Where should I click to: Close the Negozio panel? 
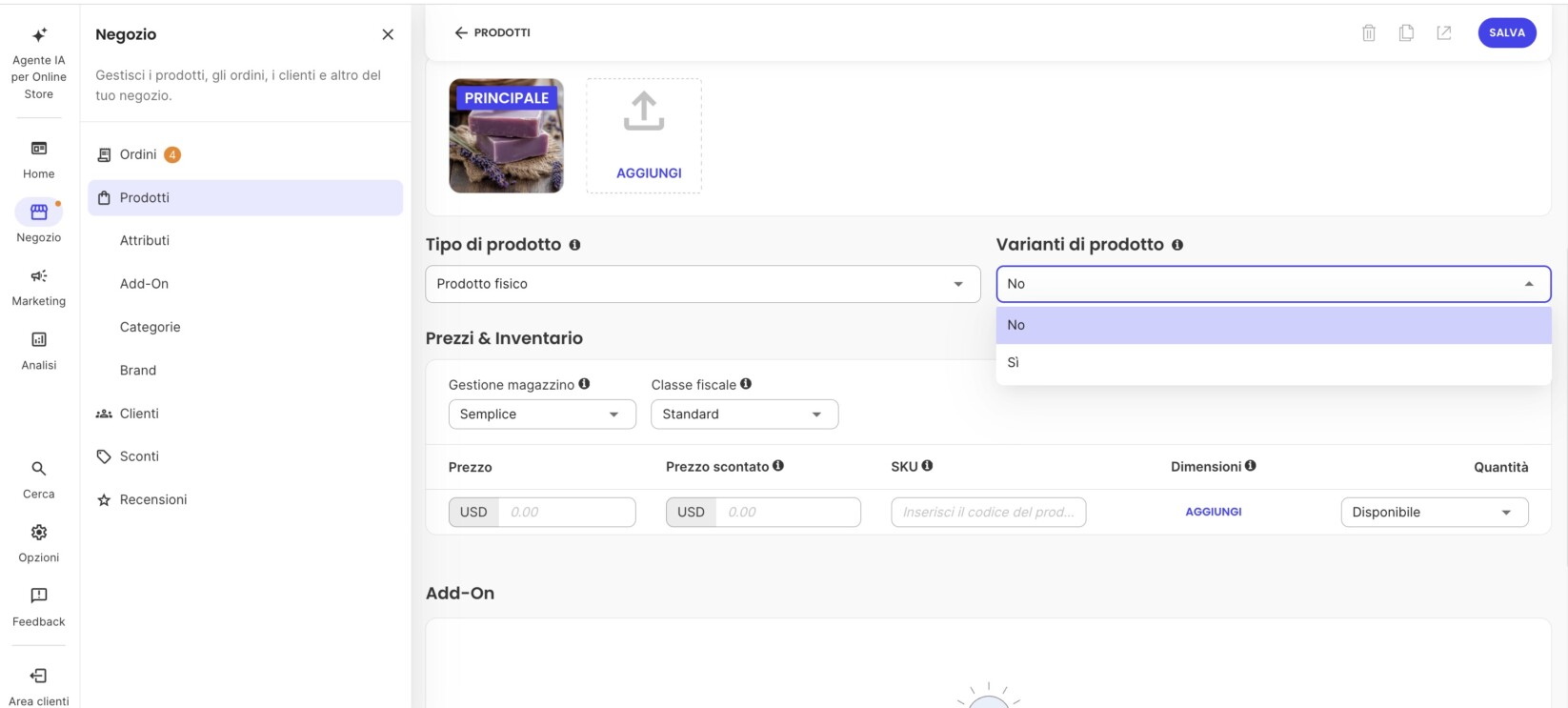click(x=388, y=34)
